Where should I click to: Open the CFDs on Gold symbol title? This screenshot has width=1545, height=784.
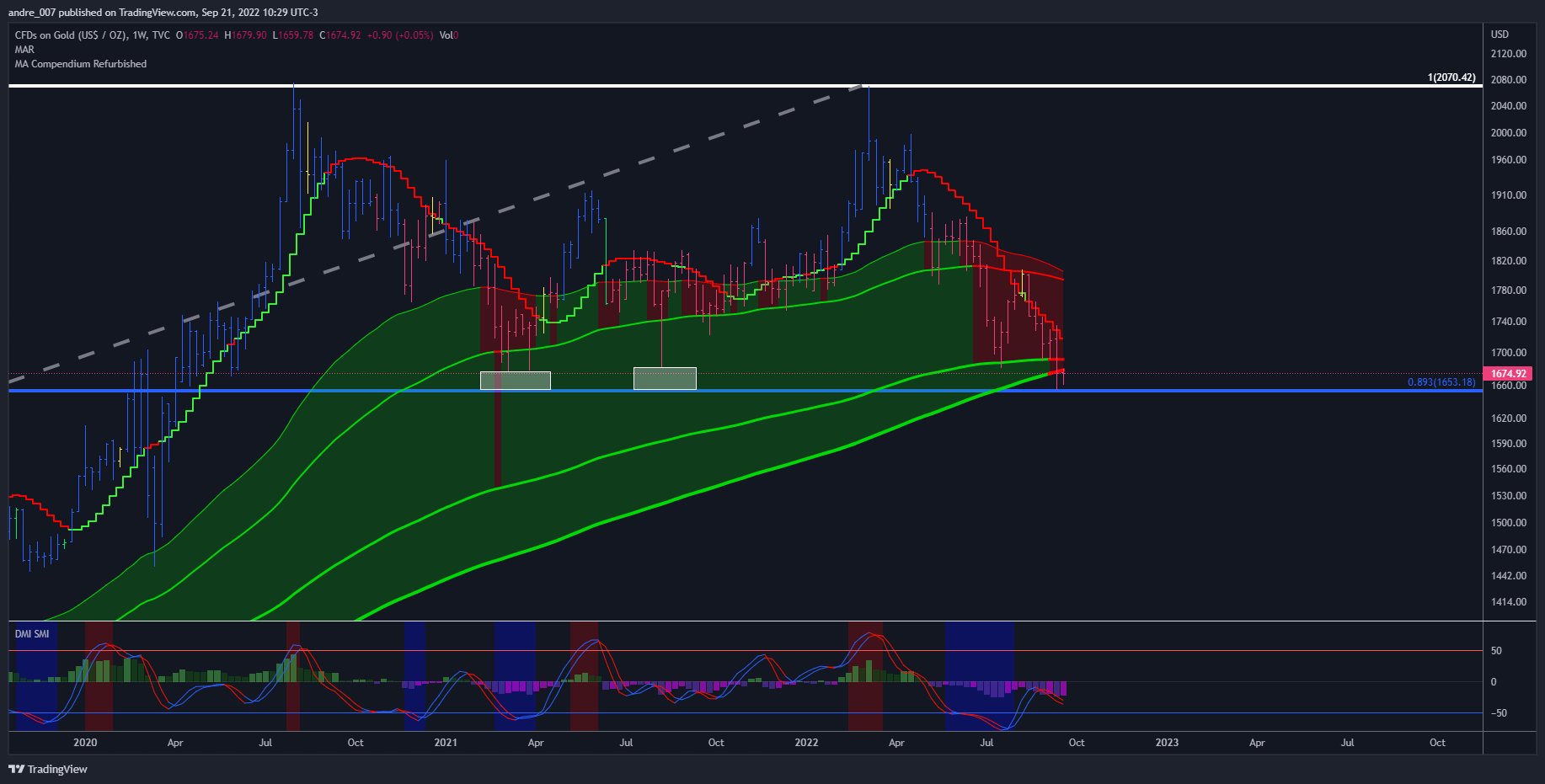pos(93,35)
